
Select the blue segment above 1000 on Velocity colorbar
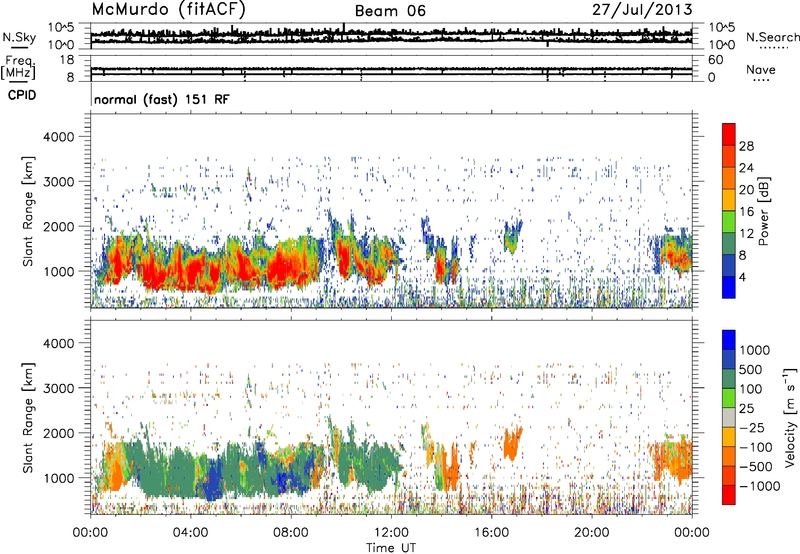click(729, 340)
